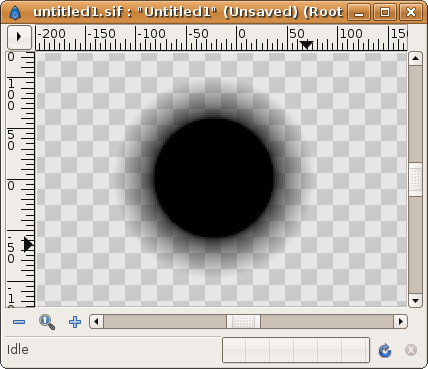428x369 pixels.
Task: Minimize the untitled1.sif window
Action: pos(359,13)
